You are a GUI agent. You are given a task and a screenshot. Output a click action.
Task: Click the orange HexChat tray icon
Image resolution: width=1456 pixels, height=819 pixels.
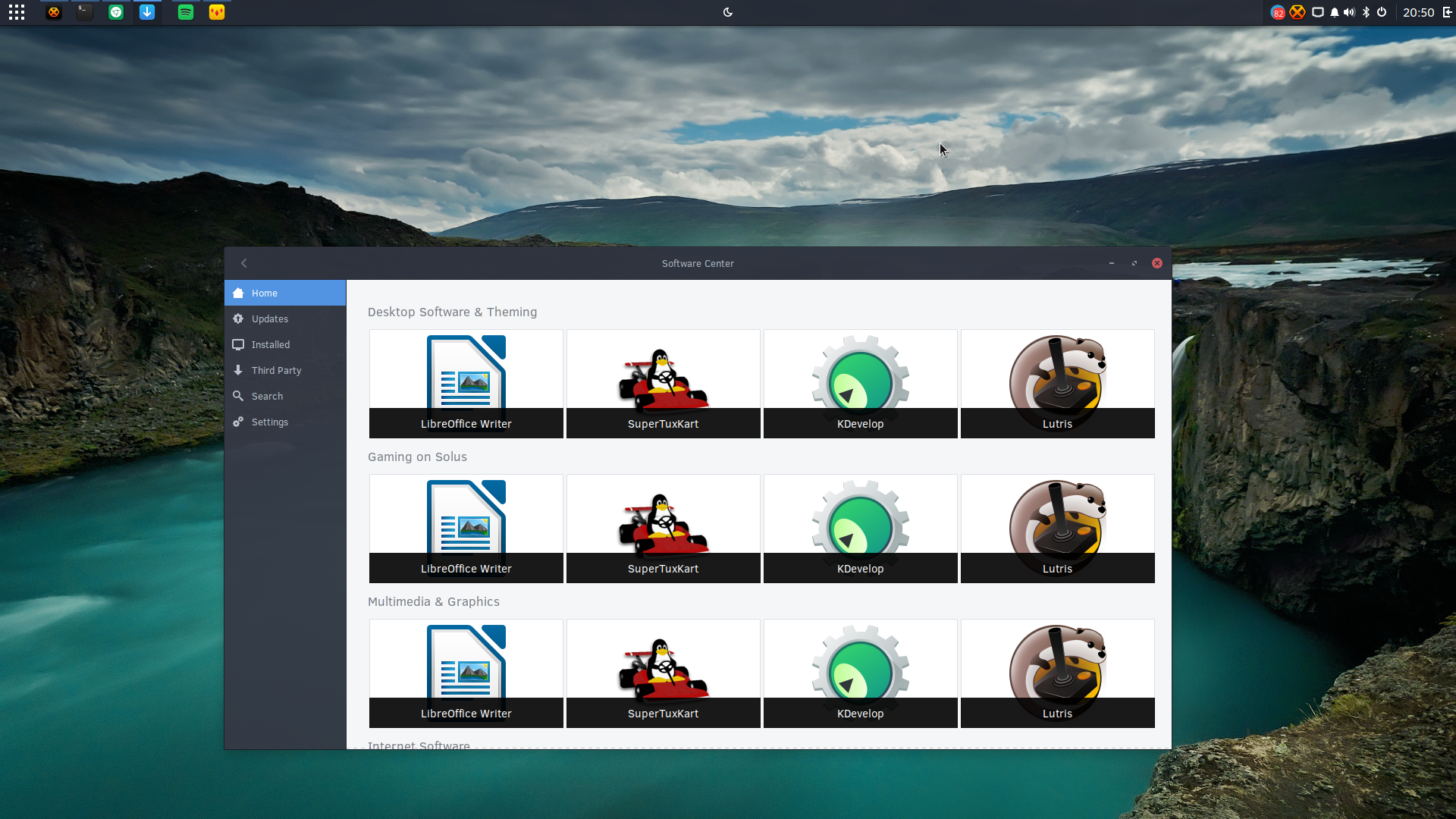tap(1298, 12)
